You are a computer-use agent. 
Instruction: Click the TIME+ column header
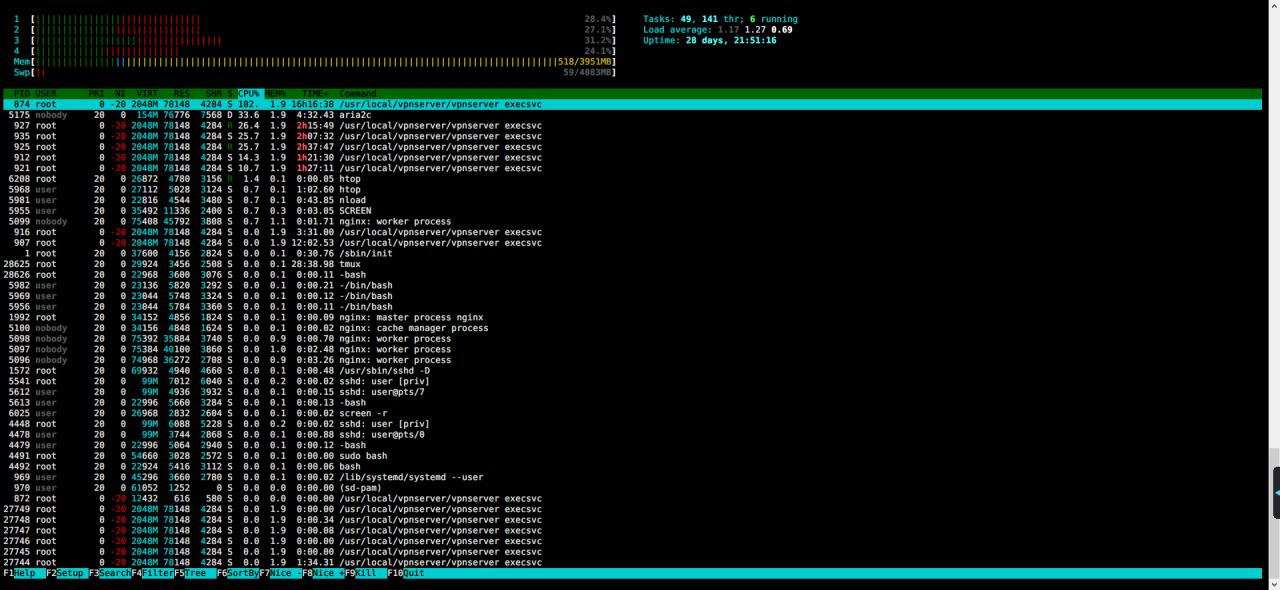tap(315, 94)
